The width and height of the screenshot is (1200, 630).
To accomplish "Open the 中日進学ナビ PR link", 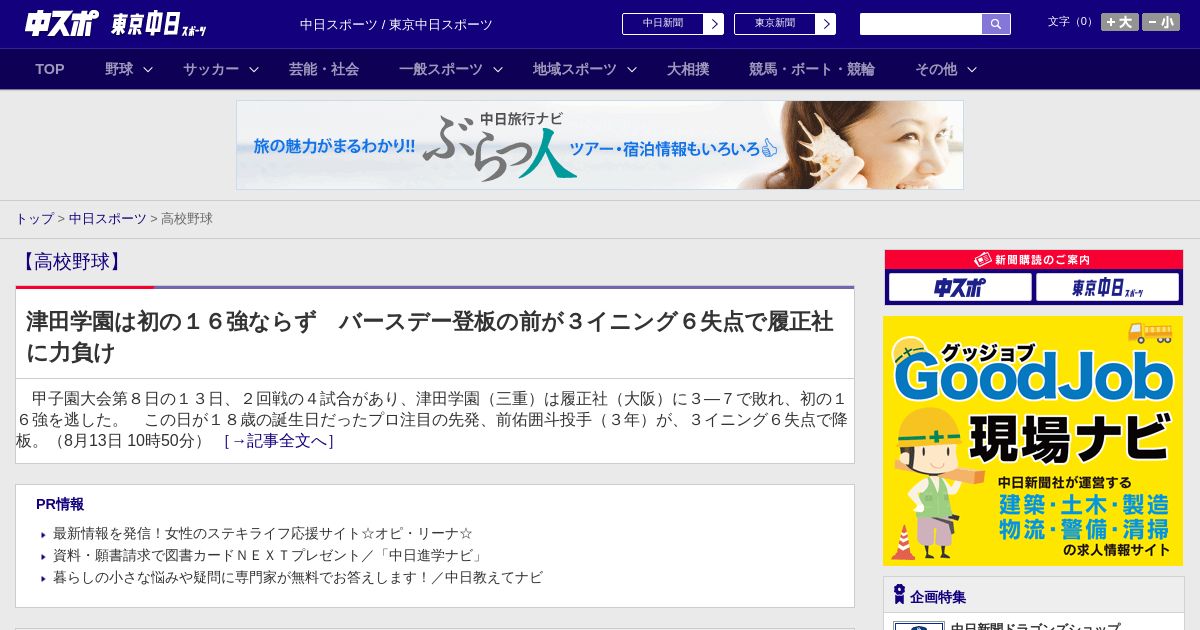I will (x=270, y=556).
